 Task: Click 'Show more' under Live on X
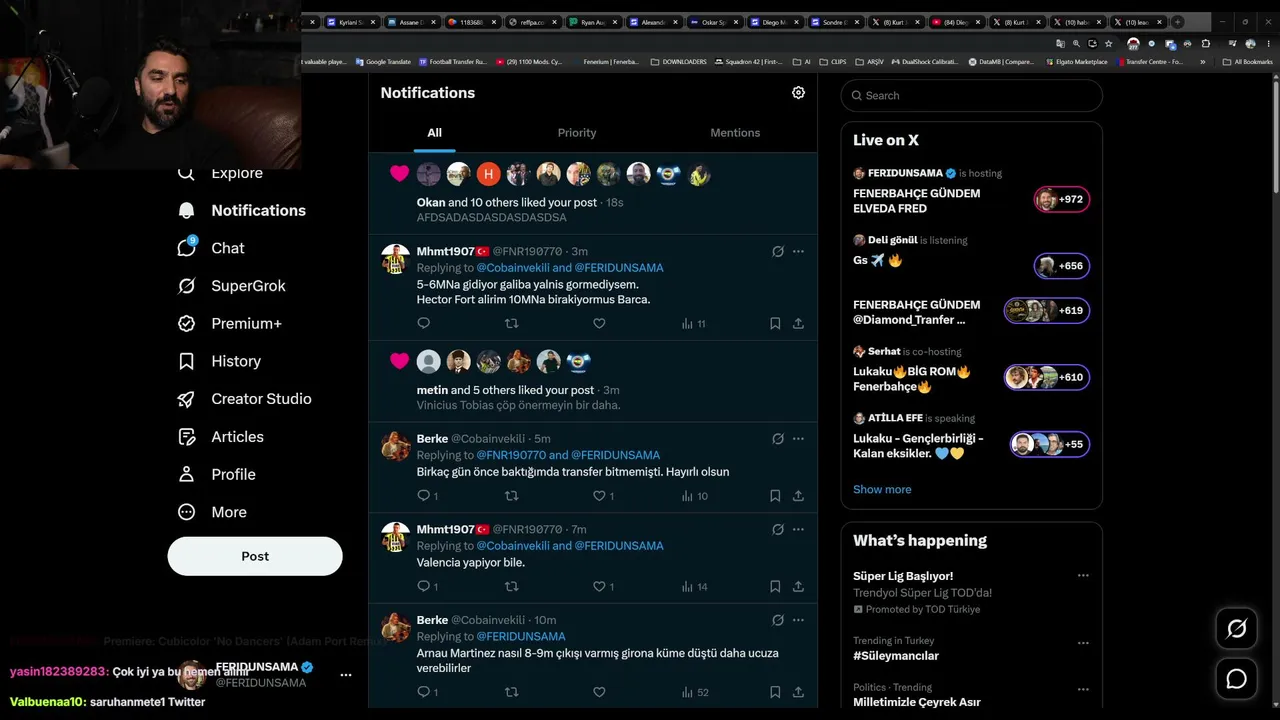[x=882, y=490]
